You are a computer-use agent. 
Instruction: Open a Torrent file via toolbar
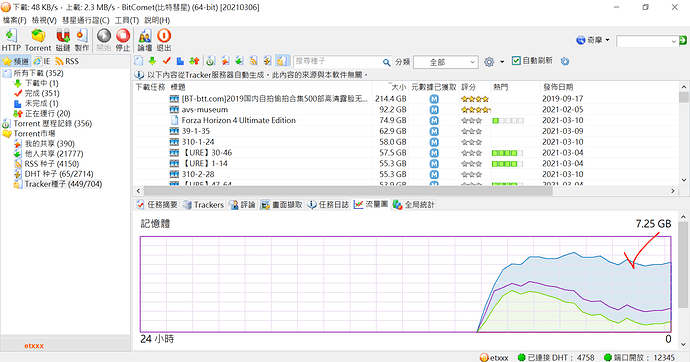38,36
